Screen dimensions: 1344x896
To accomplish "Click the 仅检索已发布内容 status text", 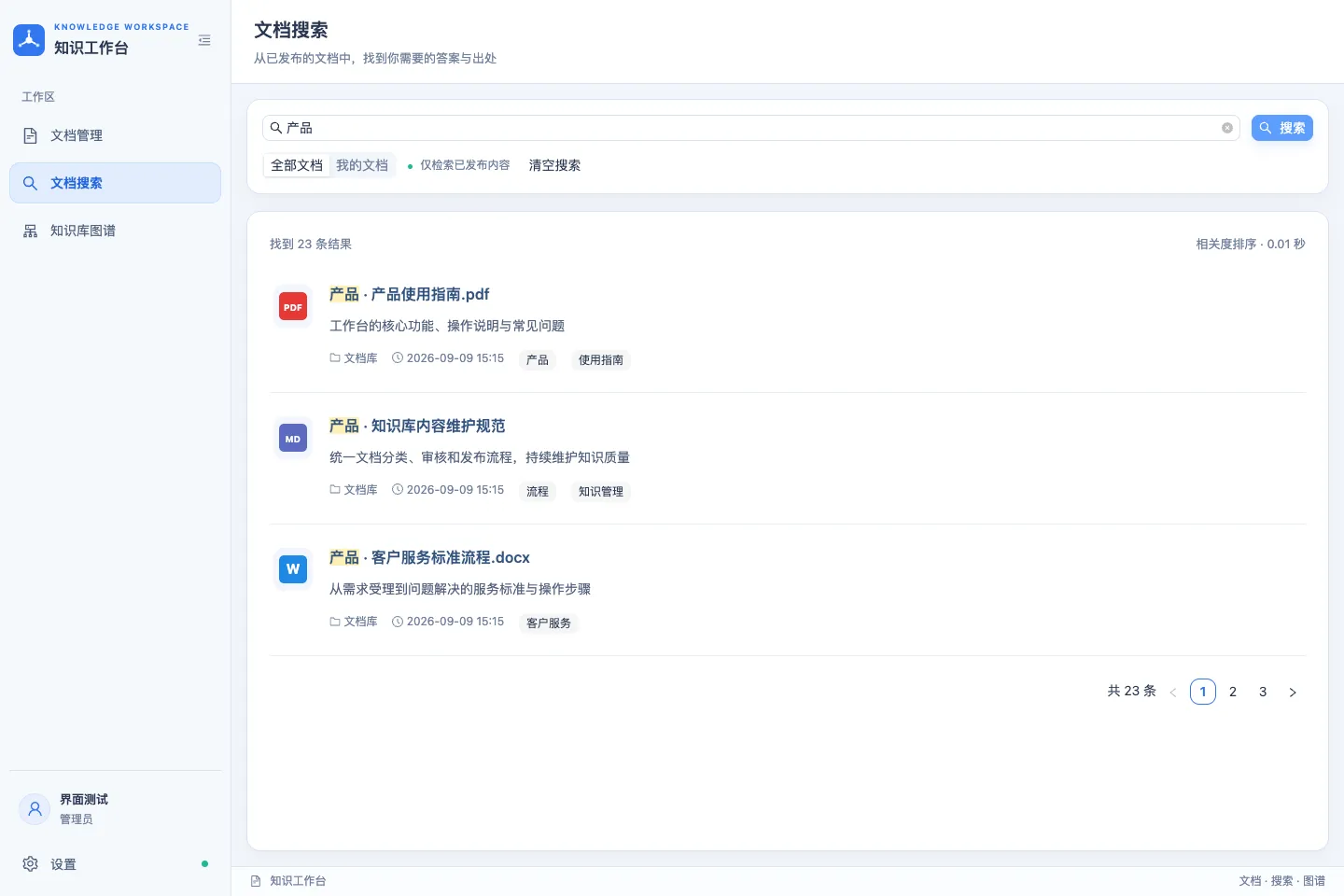I will pyautogui.click(x=465, y=165).
